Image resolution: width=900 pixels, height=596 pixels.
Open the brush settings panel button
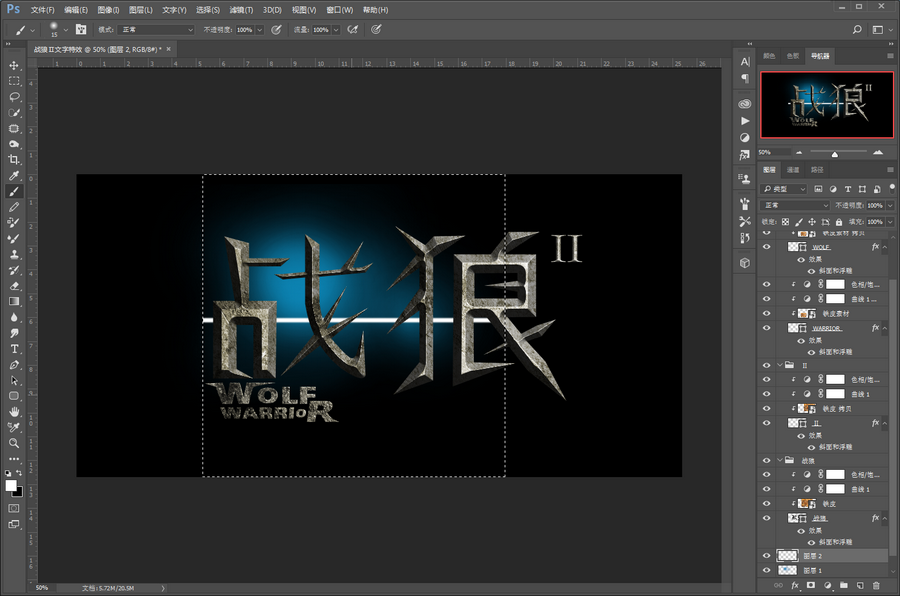coord(80,30)
